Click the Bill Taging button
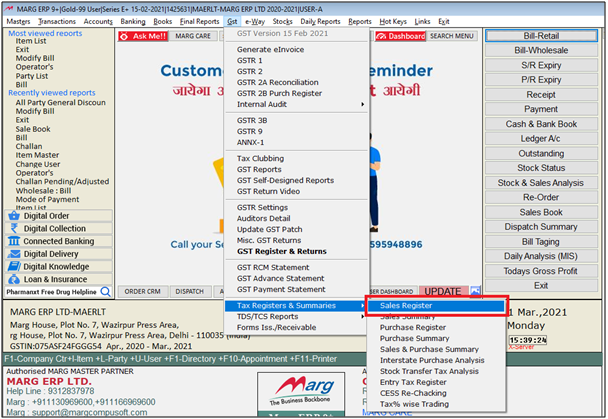The height and width of the screenshot is (419, 608). 541,241
